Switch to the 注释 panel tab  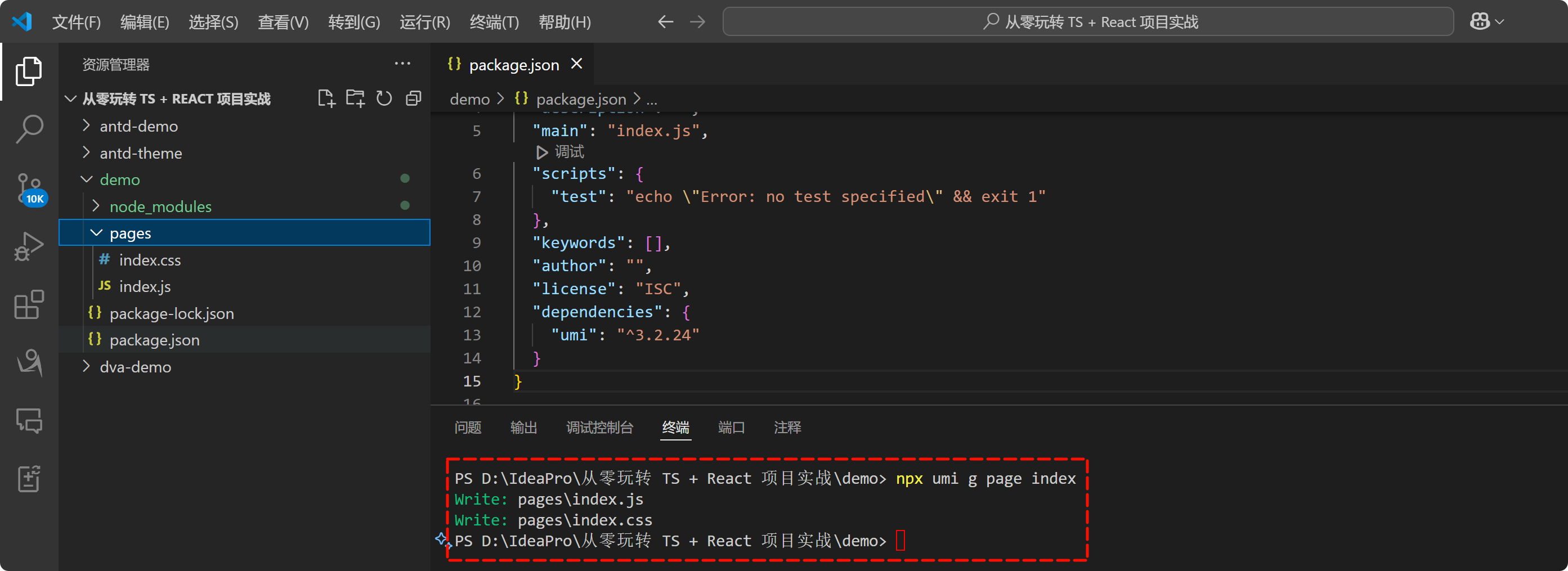click(787, 428)
